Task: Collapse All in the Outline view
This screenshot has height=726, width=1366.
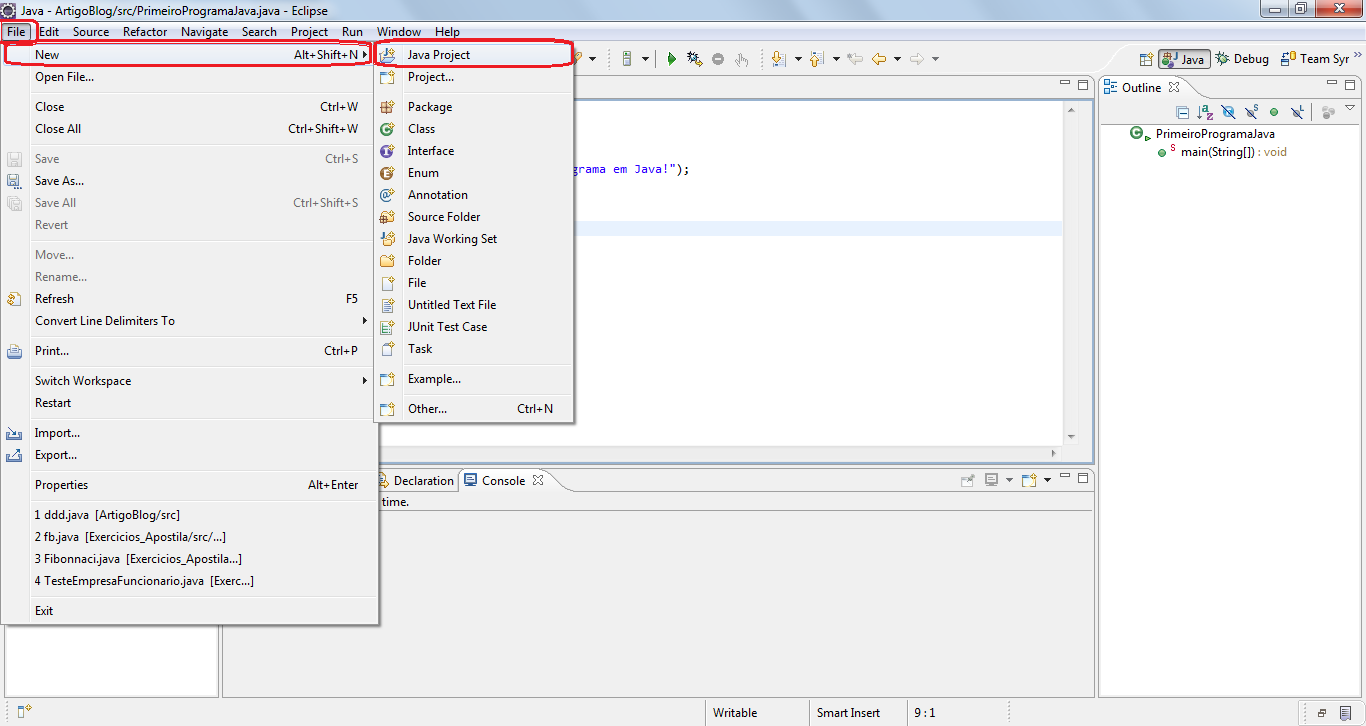Action: tap(1182, 112)
